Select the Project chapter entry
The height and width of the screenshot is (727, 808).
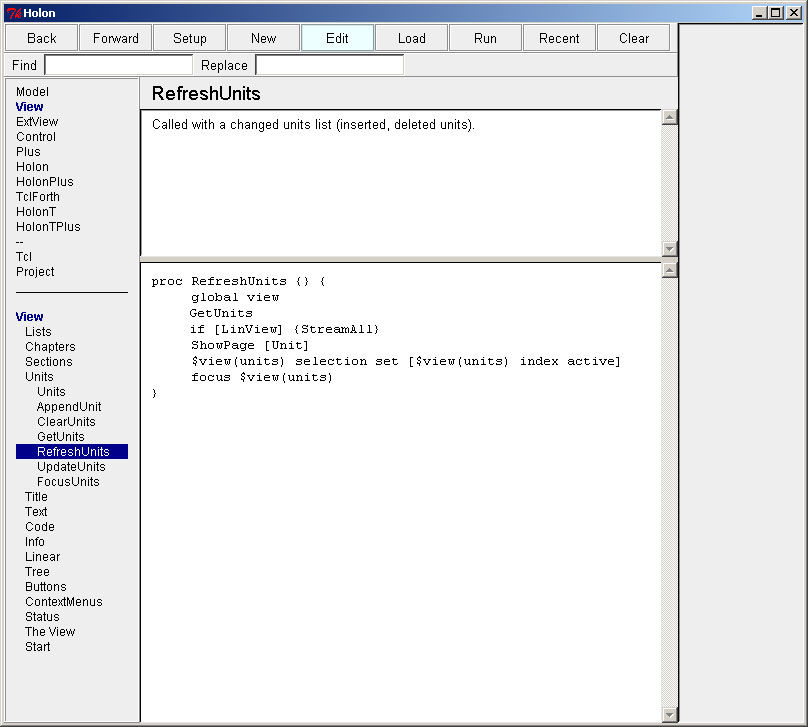(x=35, y=272)
